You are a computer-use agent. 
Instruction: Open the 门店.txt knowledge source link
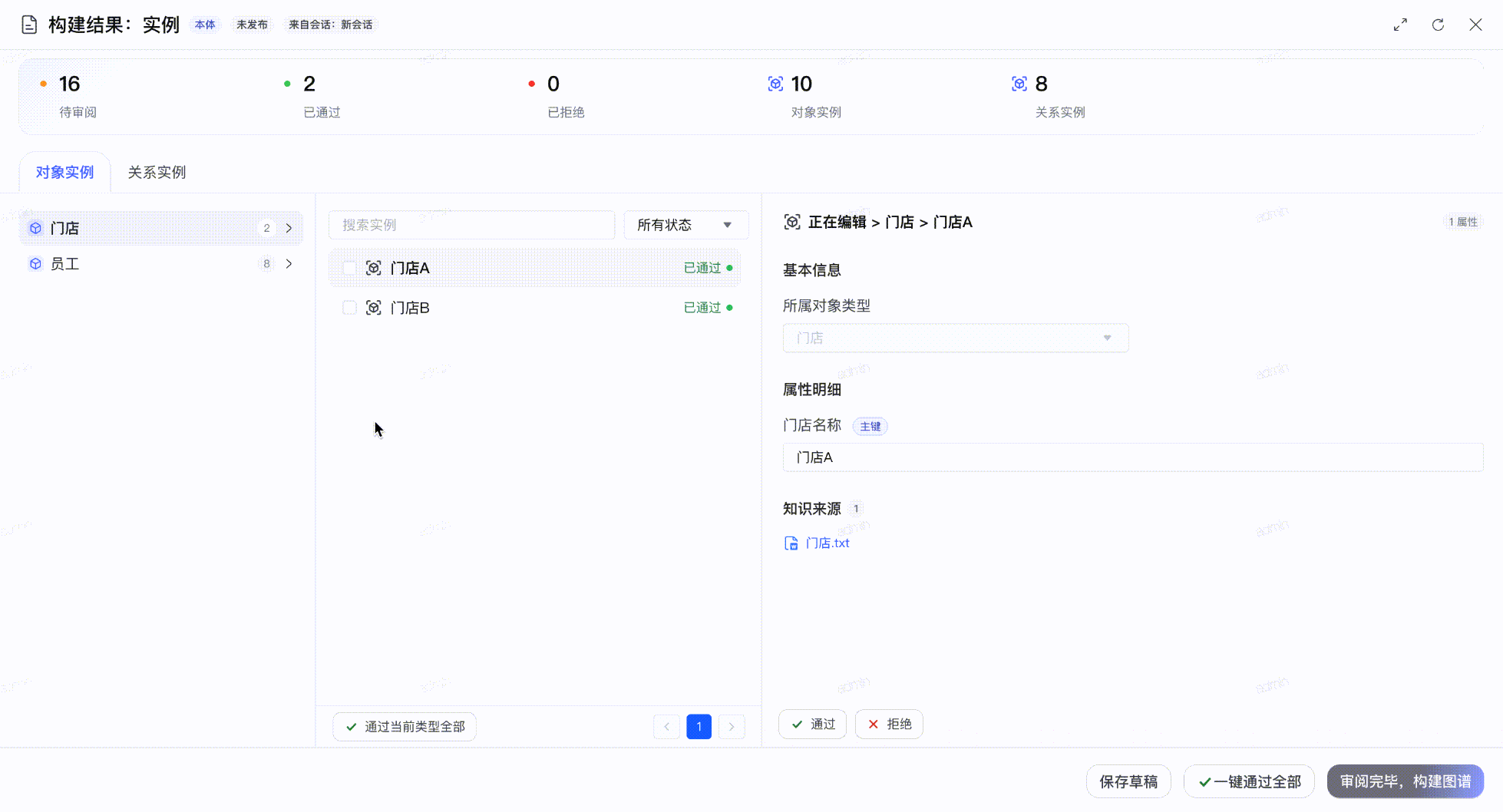coord(827,543)
